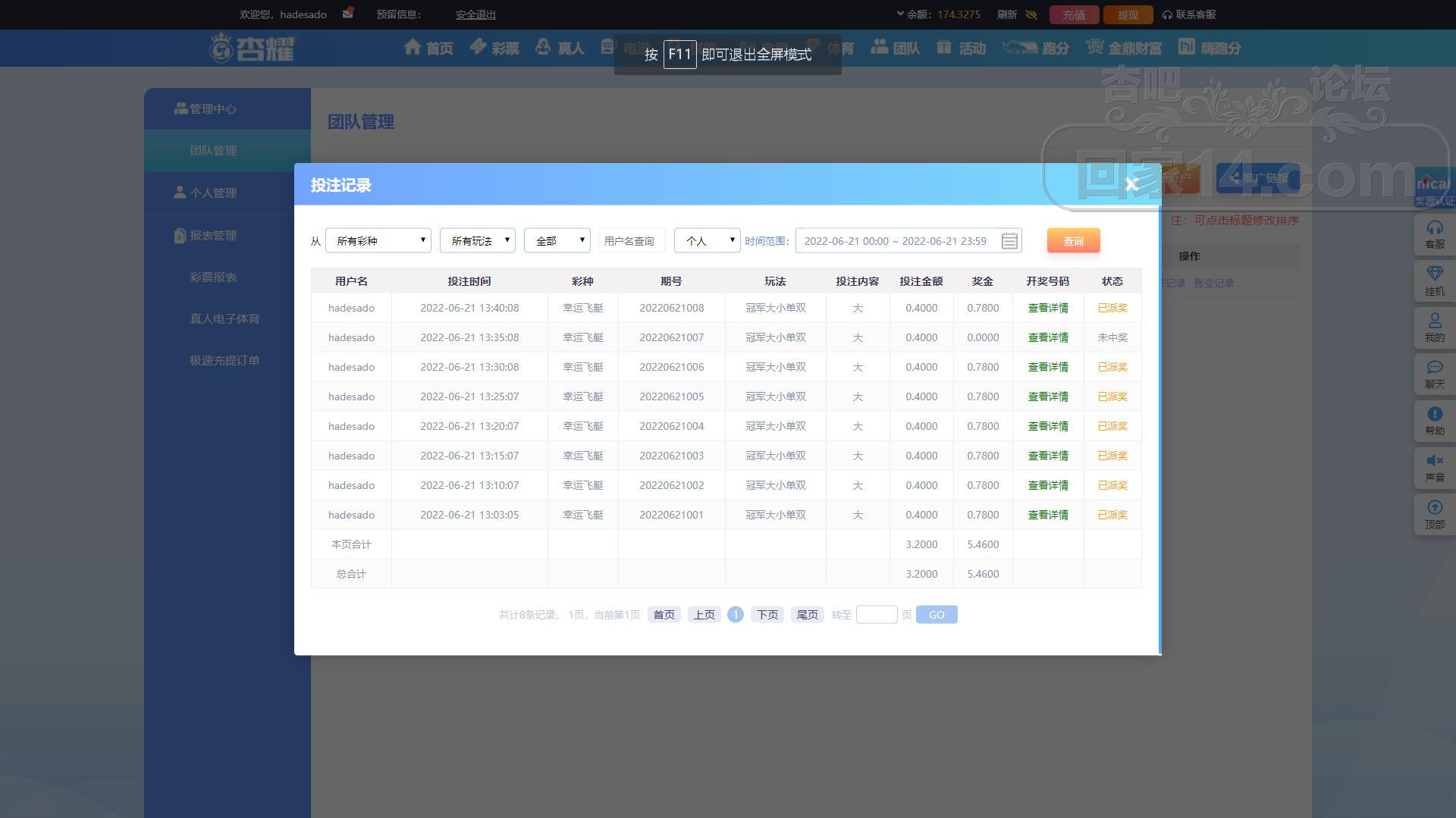Image resolution: width=1456 pixels, height=818 pixels.
Task: Open the 个人 scope dropdown
Action: pyautogui.click(x=707, y=241)
